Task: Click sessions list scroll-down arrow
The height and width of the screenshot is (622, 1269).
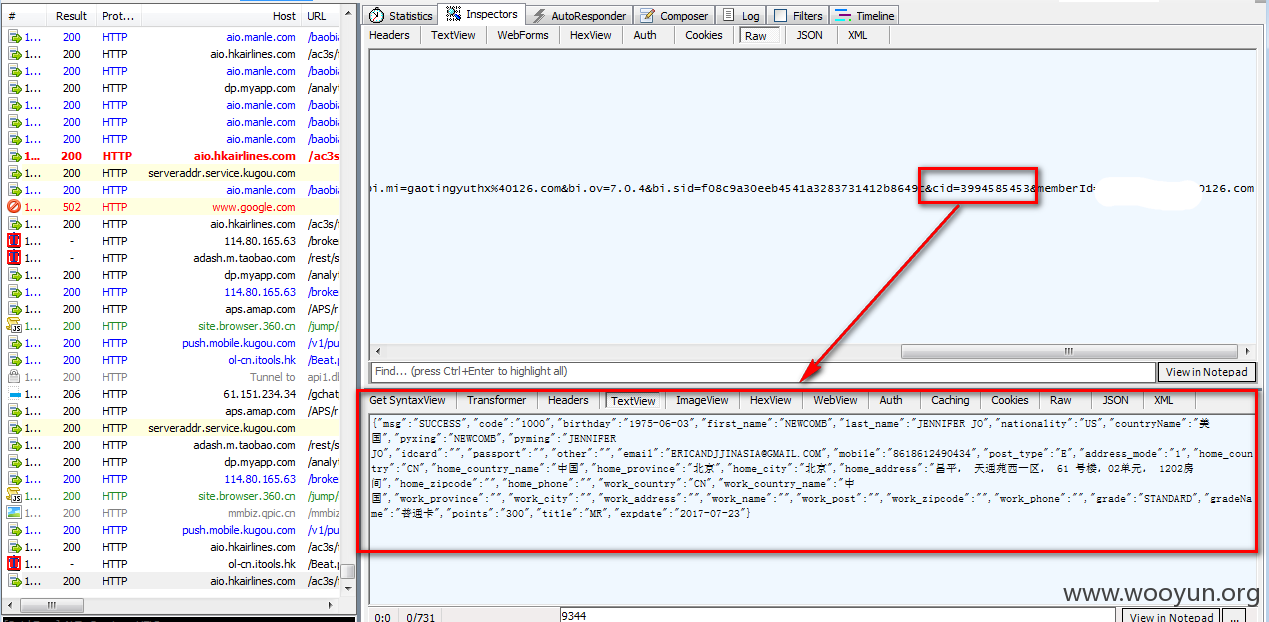Action: tap(349, 590)
